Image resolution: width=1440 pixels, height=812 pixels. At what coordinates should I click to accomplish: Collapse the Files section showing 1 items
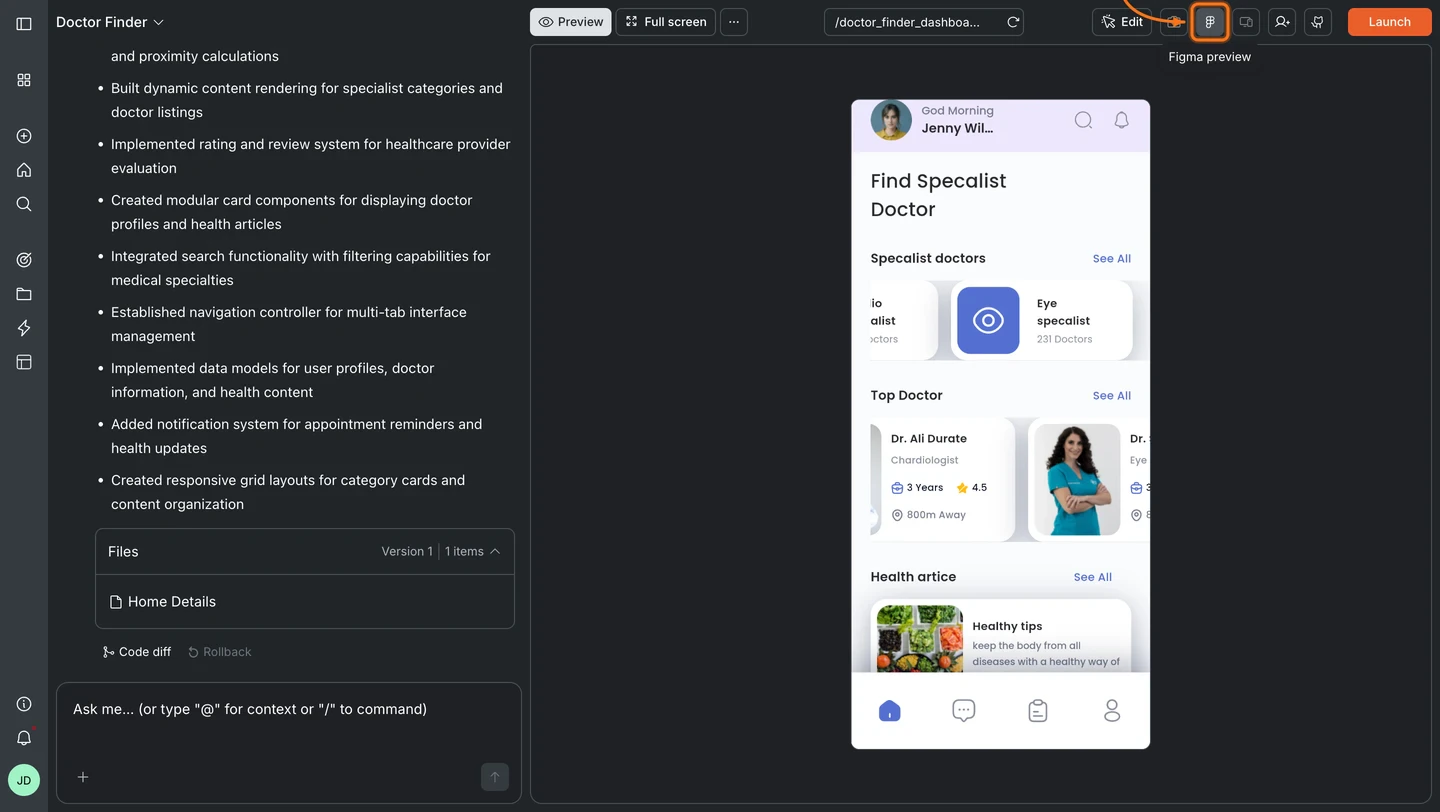(x=495, y=550)
